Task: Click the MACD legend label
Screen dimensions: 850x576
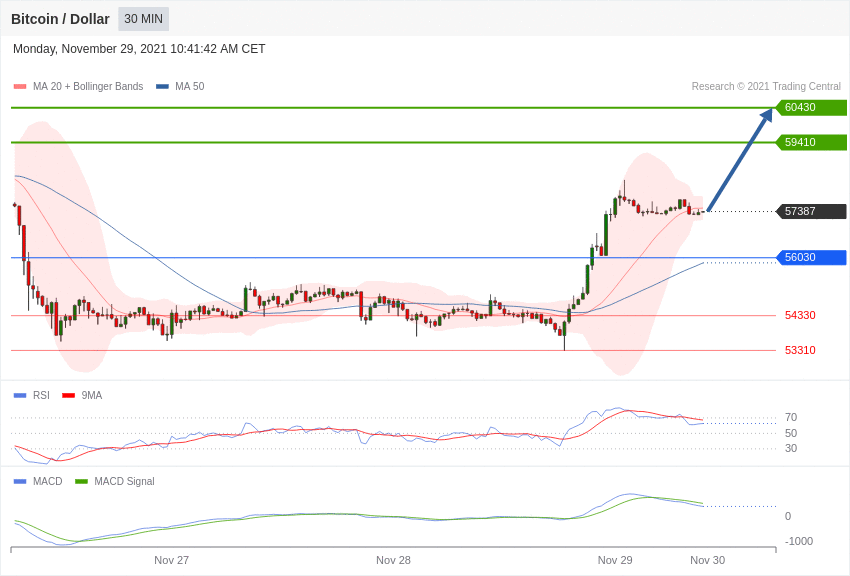Action: pos(48,481)
